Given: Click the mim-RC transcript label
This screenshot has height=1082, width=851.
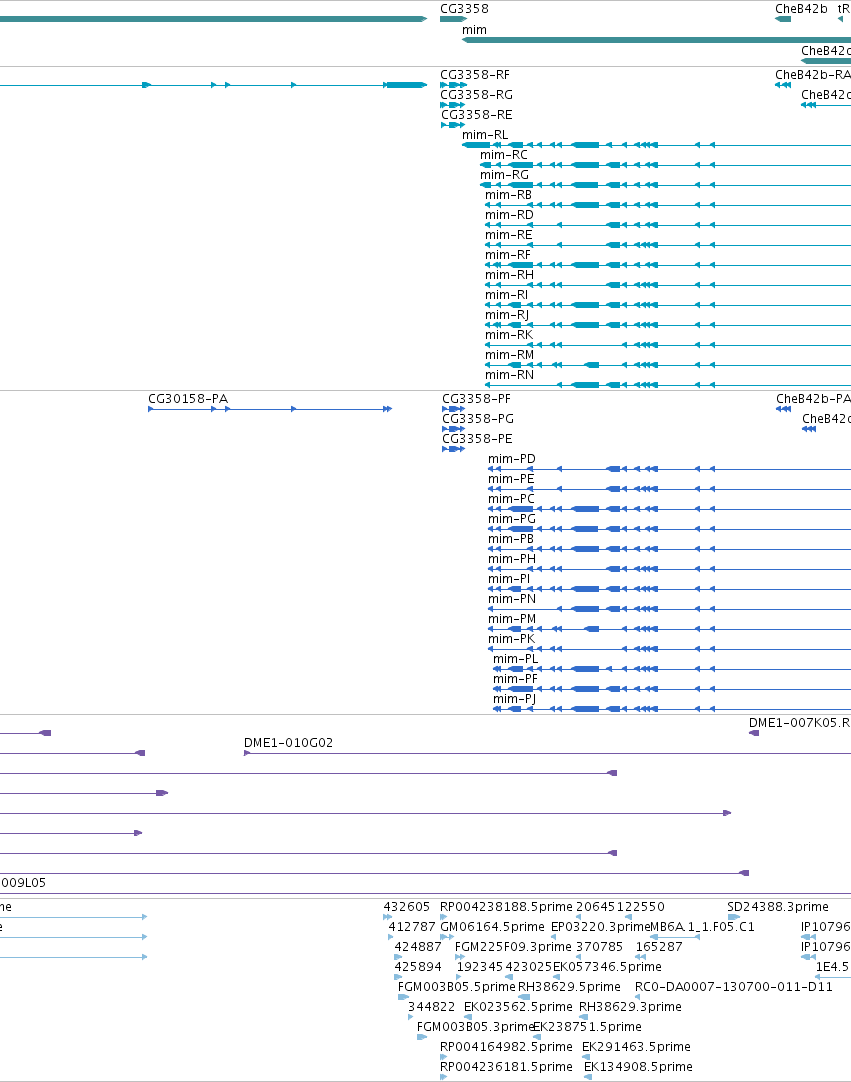Looking at the screenshot, I should (504, 155).
